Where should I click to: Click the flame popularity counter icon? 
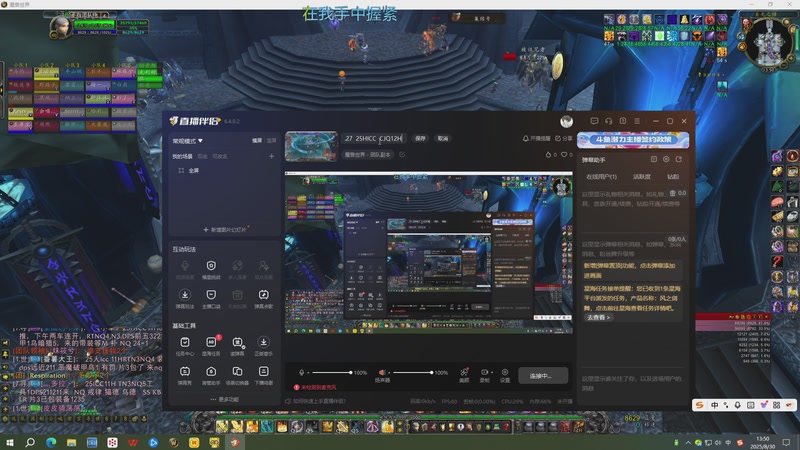[548, 155]
